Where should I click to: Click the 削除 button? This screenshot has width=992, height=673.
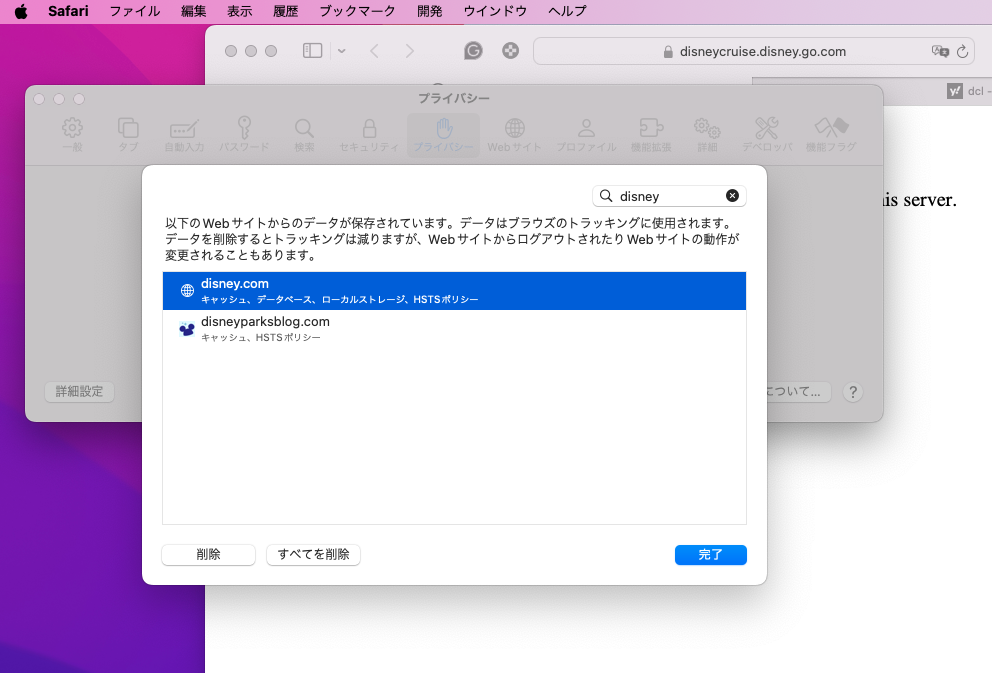click(x=209, y=554)
